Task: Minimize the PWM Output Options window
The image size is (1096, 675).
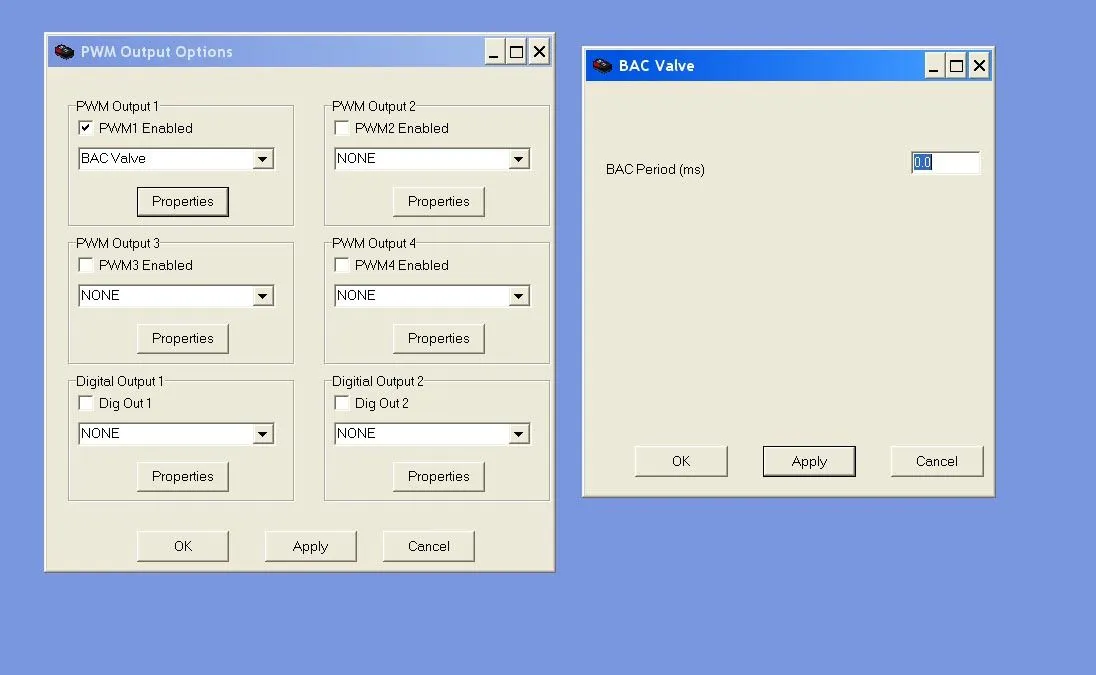Action: (x=495, y=52)
